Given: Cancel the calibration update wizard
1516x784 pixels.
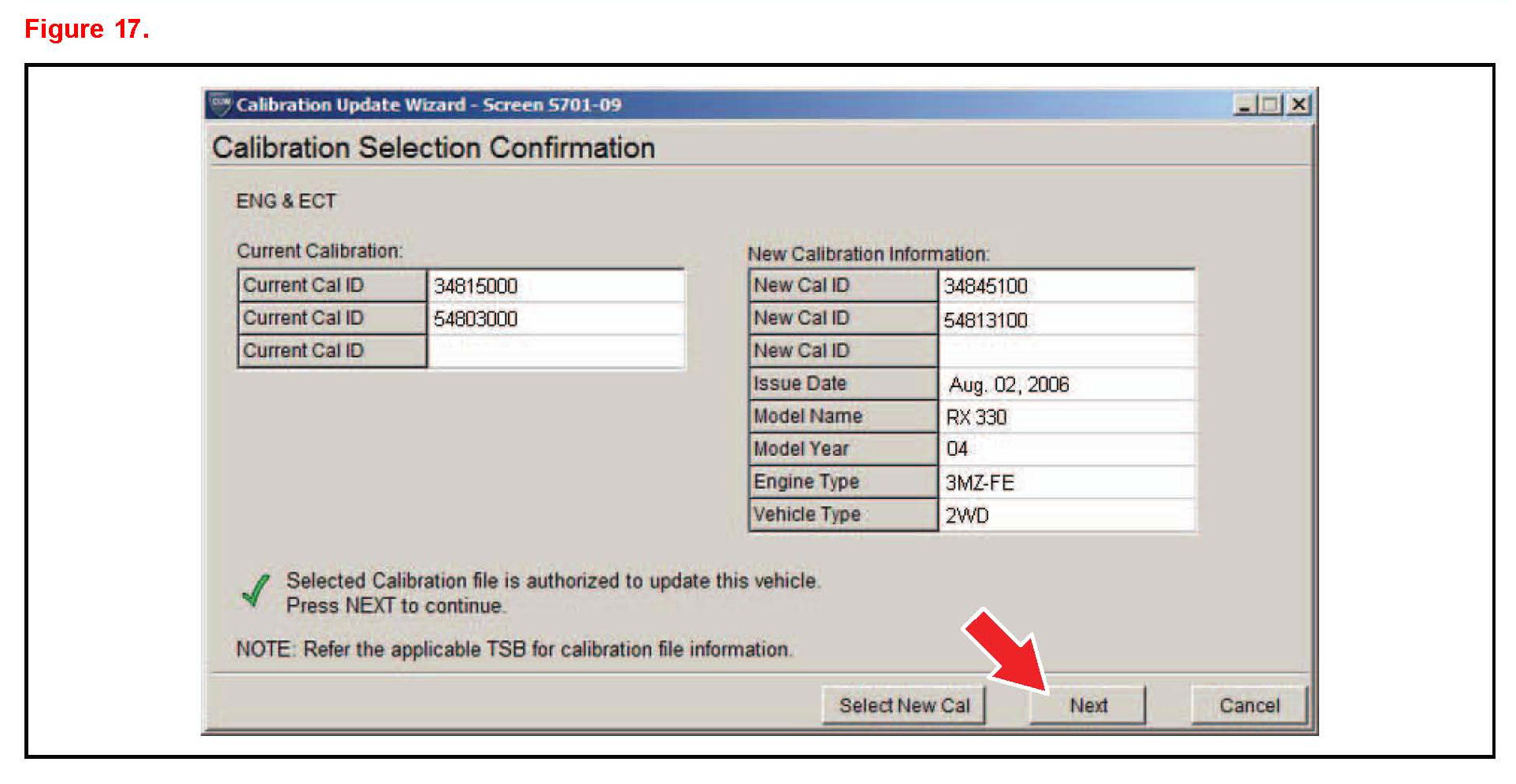Looking at the screenshot, I should [1249, 705].
